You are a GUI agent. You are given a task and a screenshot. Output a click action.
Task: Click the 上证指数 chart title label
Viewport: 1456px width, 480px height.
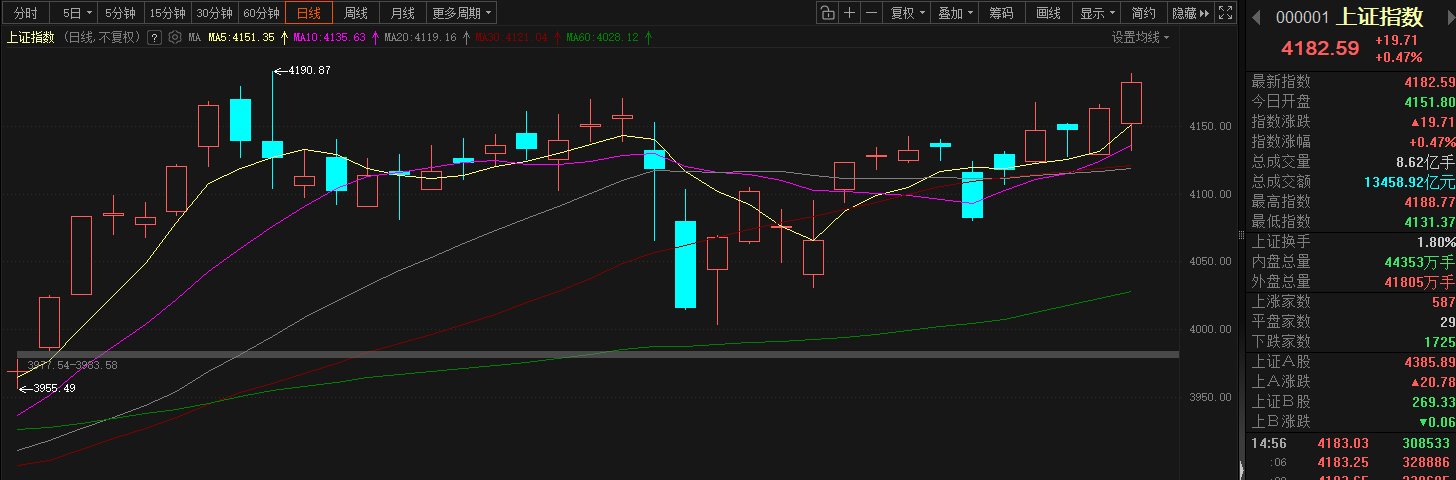(32, 38)
